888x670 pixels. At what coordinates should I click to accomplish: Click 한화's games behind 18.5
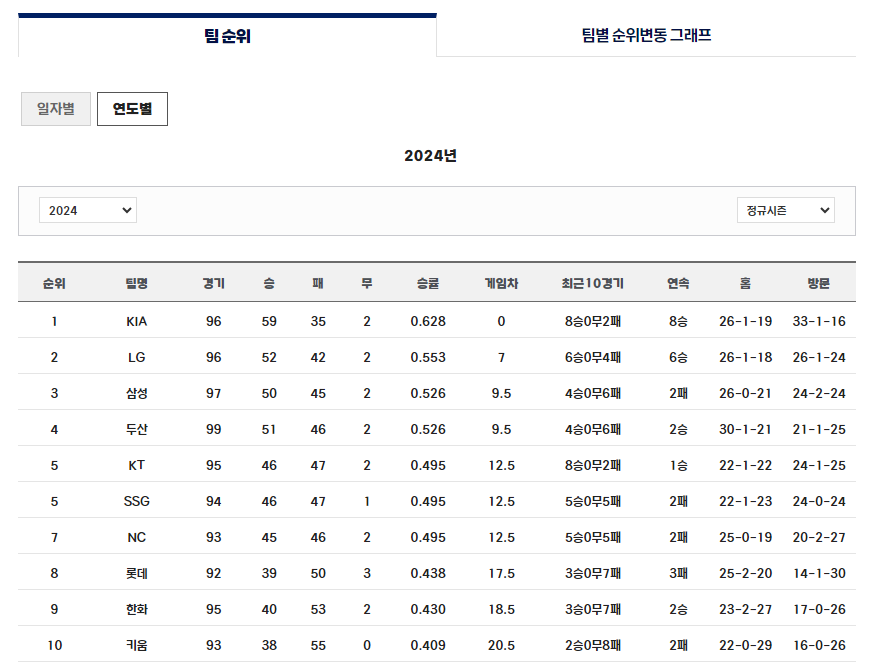501,609
